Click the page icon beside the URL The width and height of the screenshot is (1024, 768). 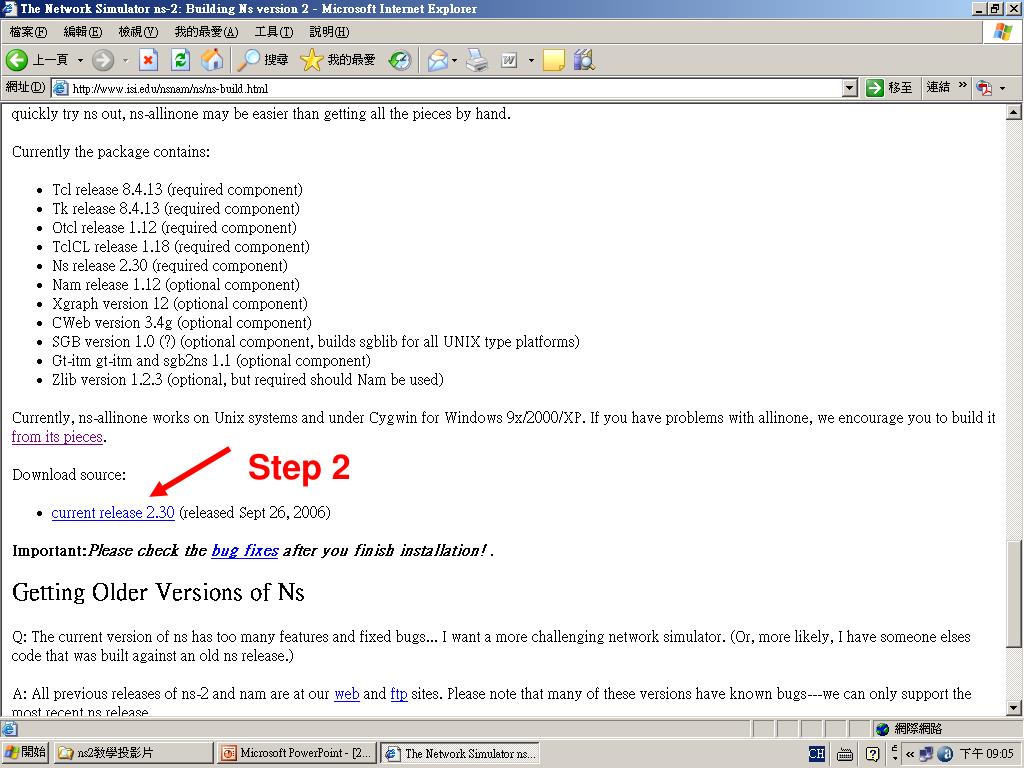[60, 88]
